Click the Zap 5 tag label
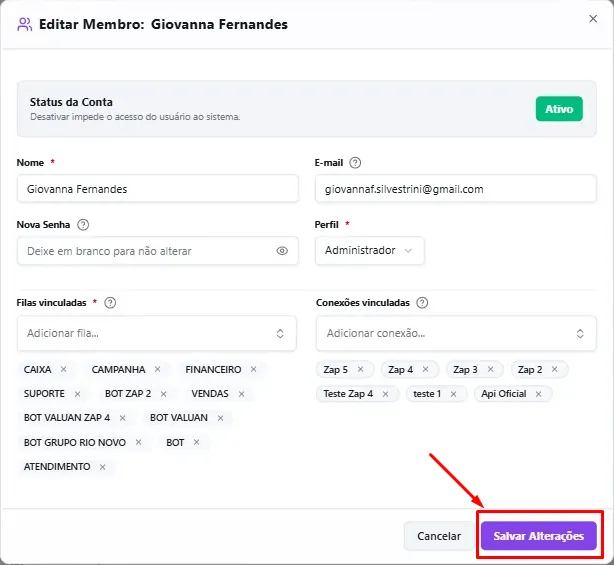Image resolution: width=614 pixels, height=565 pixels. pos(336,370)
